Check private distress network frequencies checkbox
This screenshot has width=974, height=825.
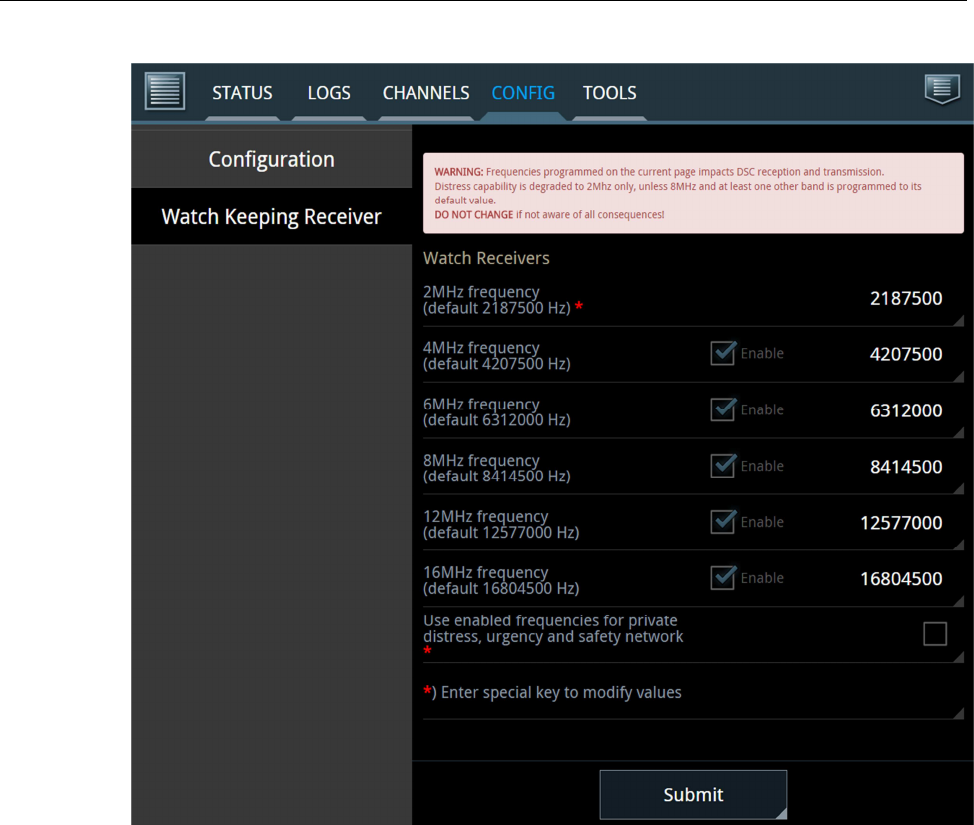[x=935, y=634]
